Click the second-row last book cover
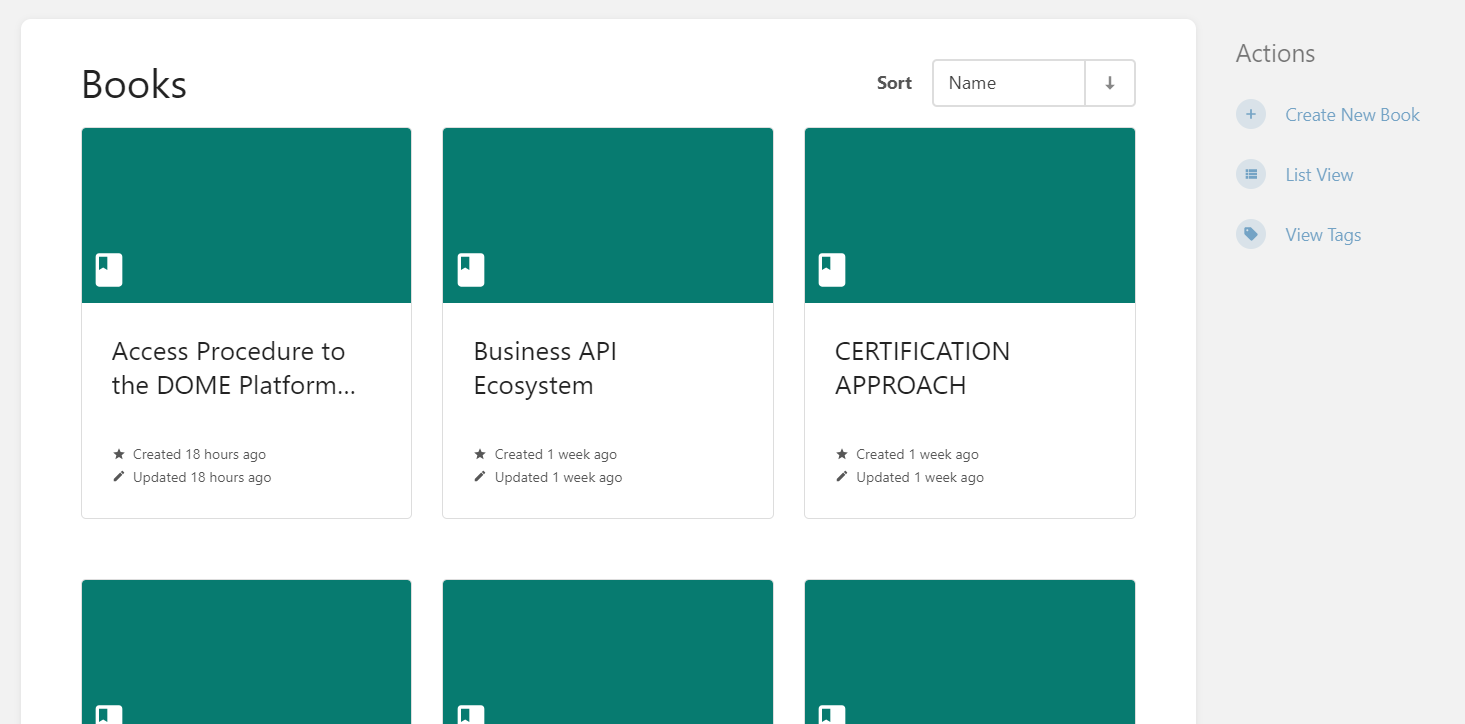Image resolution: width=1465 pixels, height=724 pixels. pos(970,652)
